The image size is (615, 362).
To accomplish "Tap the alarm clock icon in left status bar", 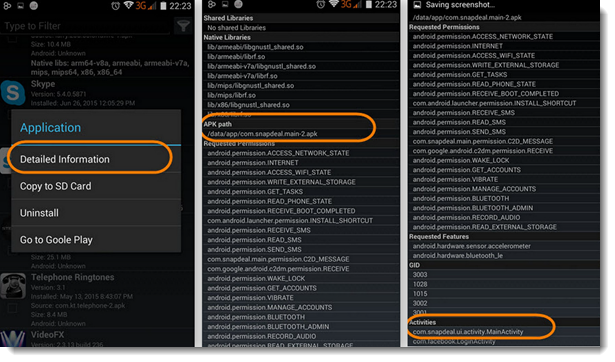I will click(x=115, y=6).
